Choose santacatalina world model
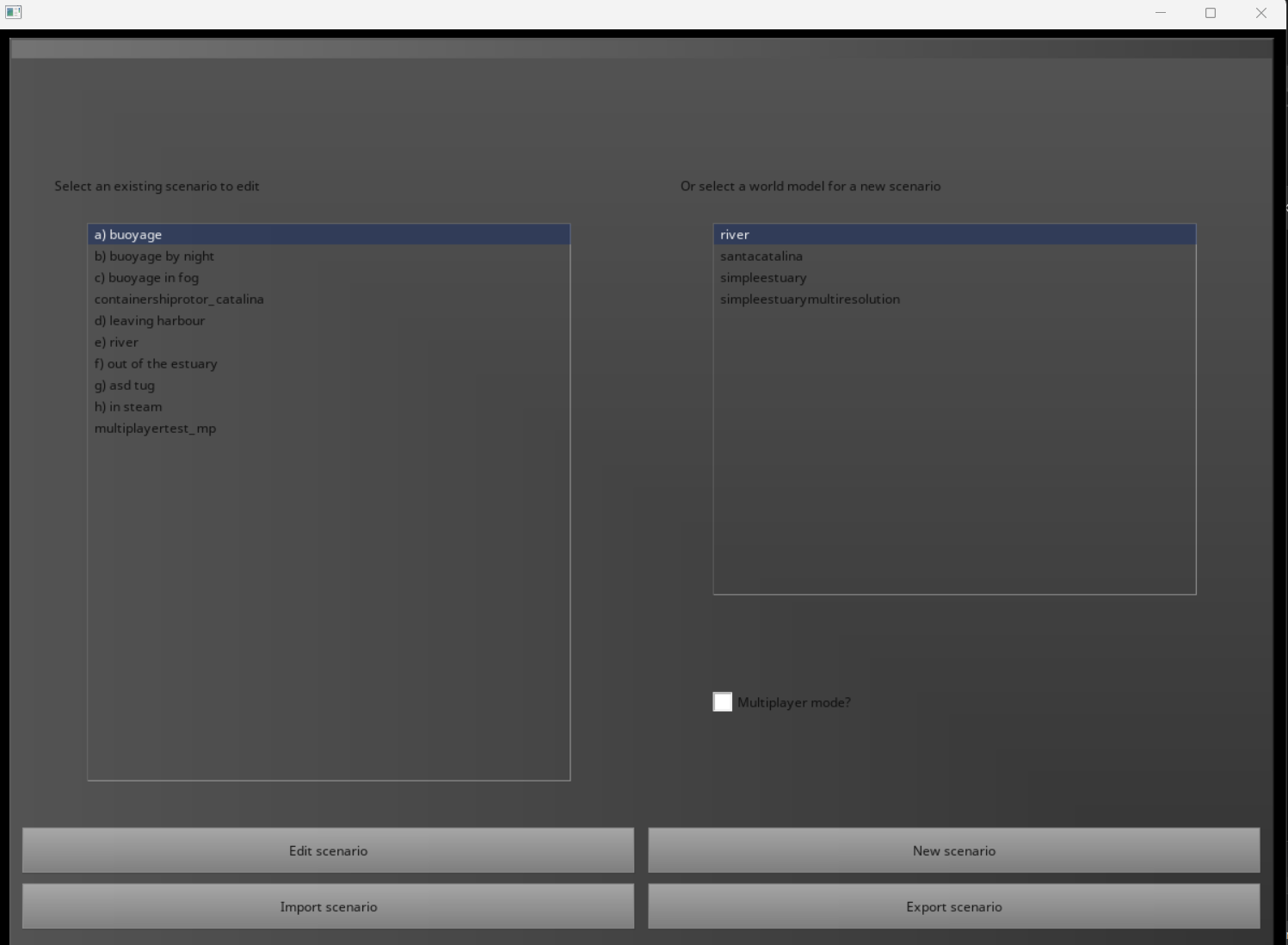1288x945 pixels. tap(761, 256)
